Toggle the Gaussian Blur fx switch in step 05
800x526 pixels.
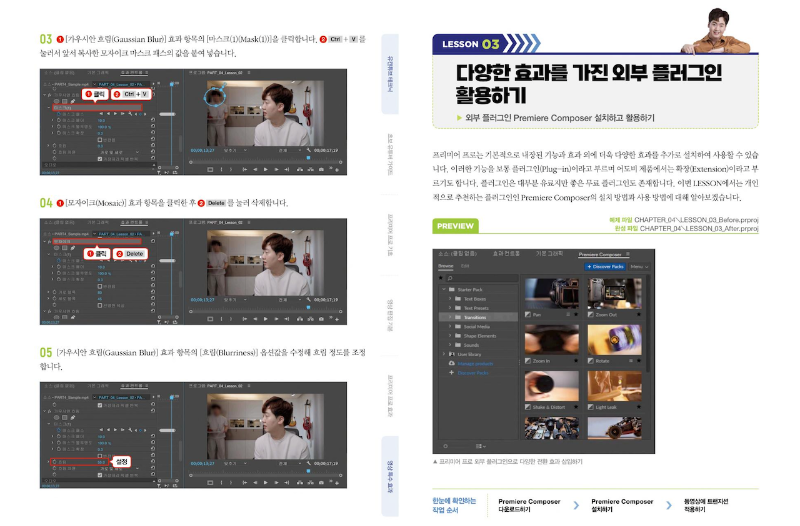(x=49, y=411)
